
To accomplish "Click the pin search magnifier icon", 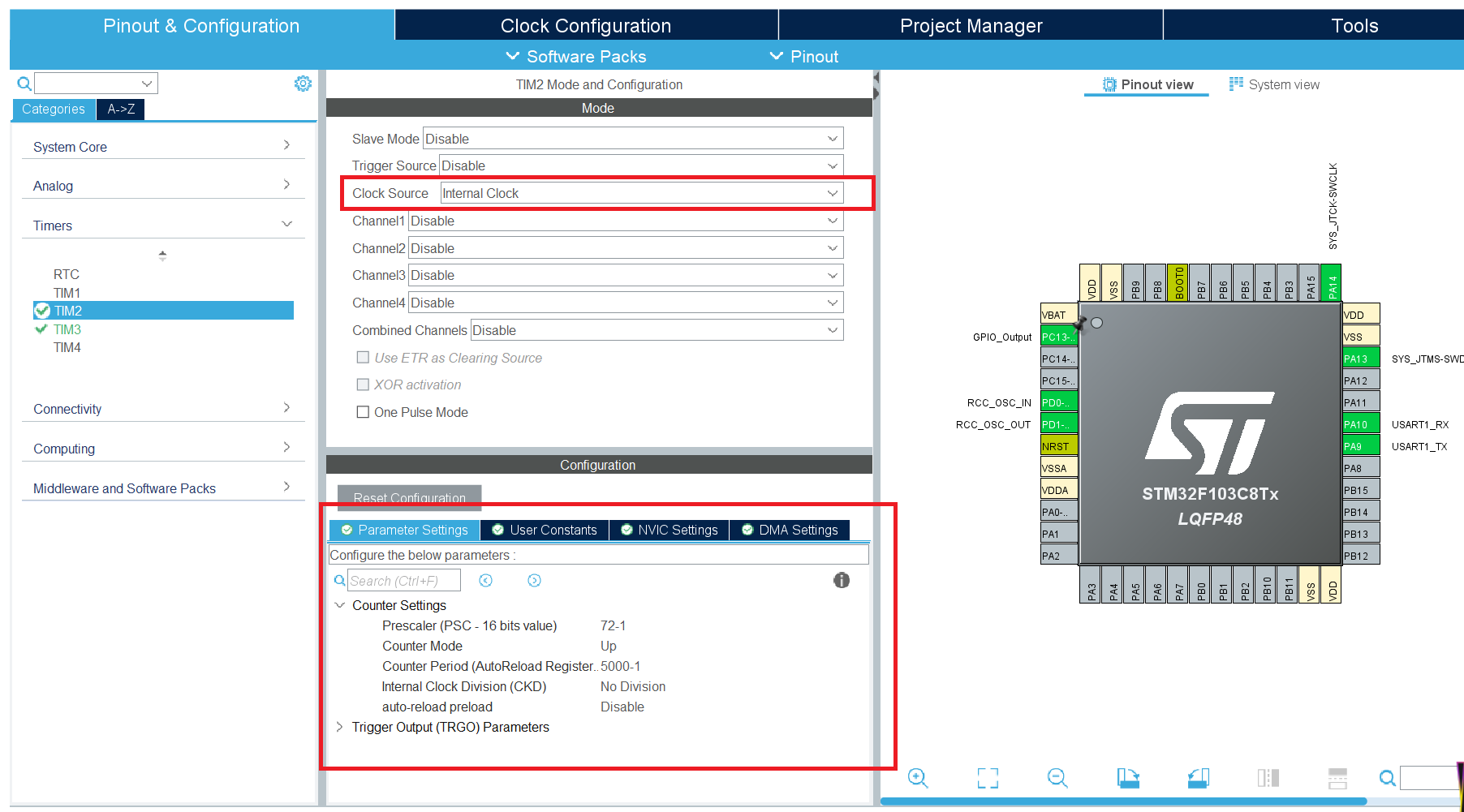I will pos(1388,778).
